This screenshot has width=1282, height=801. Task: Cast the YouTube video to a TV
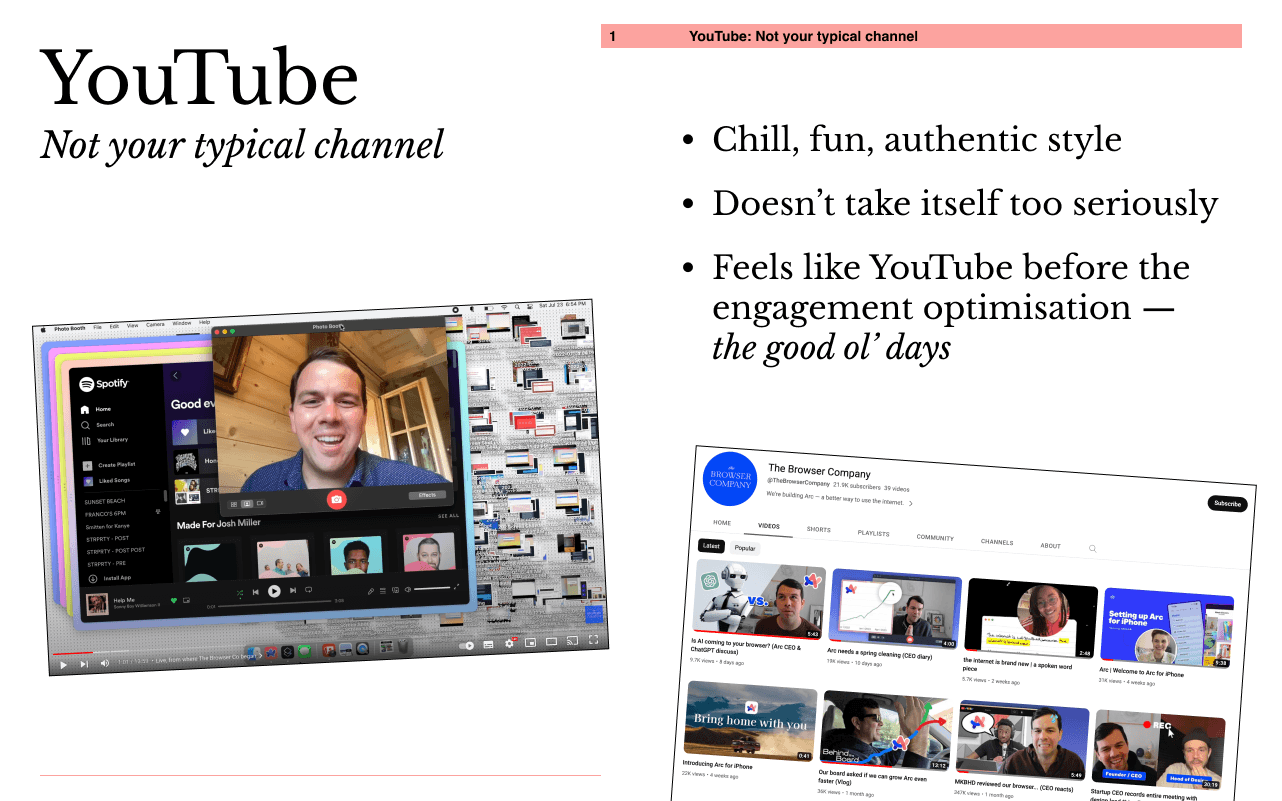click(572, 640)
